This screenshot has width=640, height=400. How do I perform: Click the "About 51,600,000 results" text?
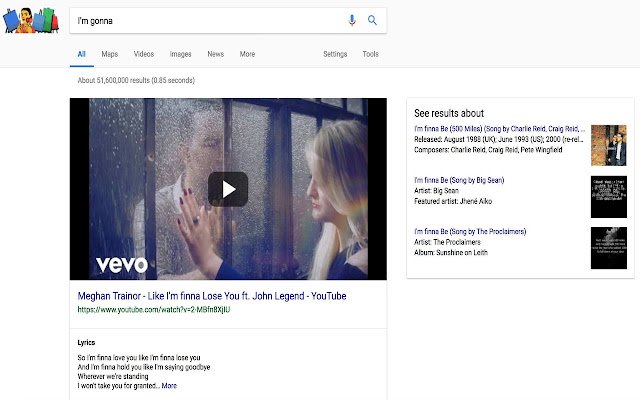(x=136, y=80)
